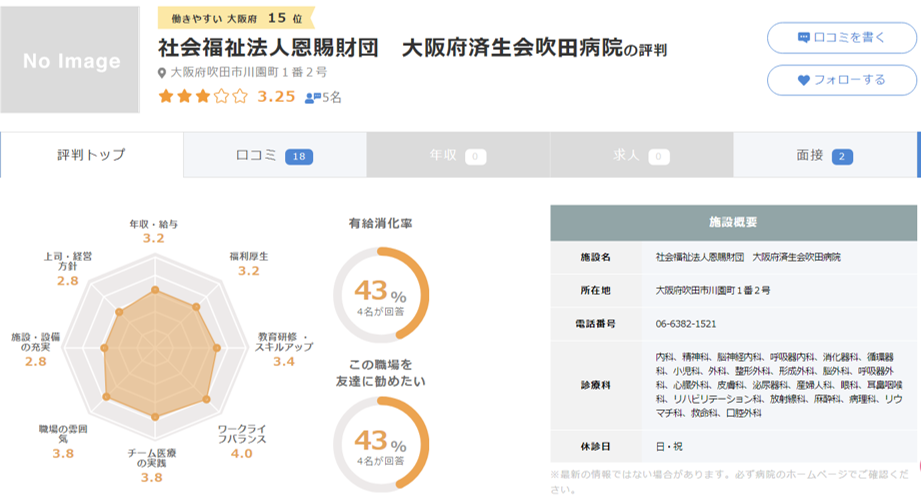Go to the 面接 tab
The width and height of the screenshot is (921, 496).
click(824, 155)
